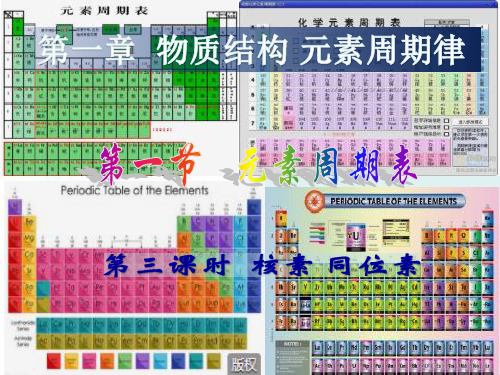Click the Ca cell in the colorful table
Image resolution: width=500 pixels, height=375 pixels.
point(29,255)
